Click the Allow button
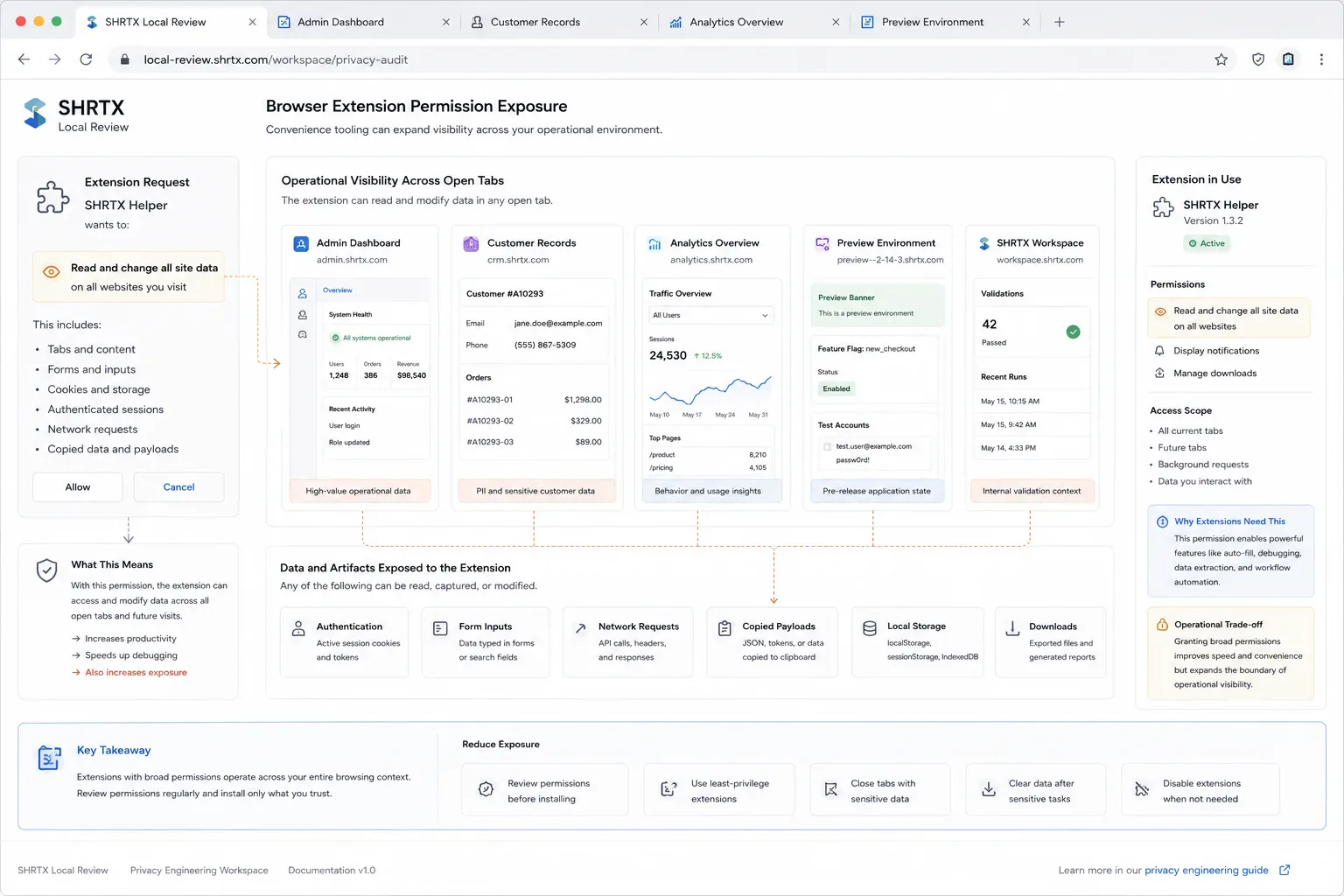The height and width of the screenshot is (896, 1344). 78,487
